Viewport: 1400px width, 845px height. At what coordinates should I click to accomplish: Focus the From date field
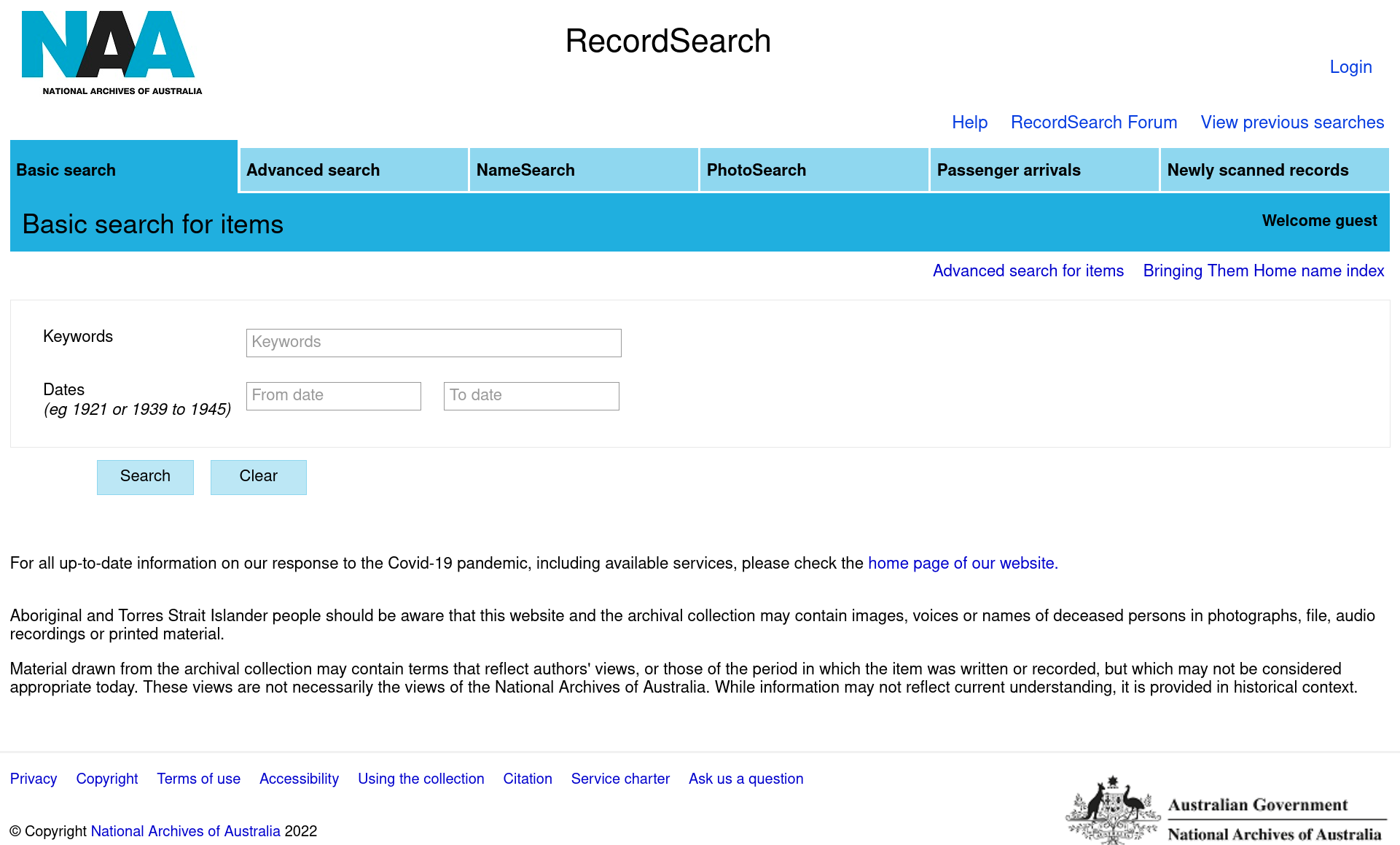click(333, 396)
